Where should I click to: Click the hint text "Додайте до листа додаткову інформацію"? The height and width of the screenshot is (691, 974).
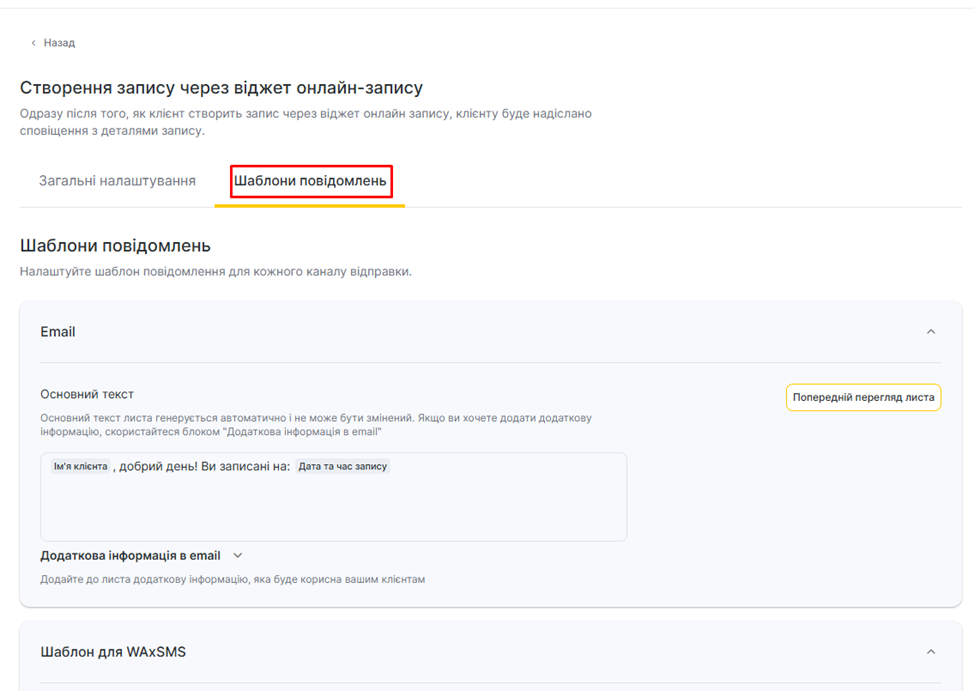click(x=232, y=579)
